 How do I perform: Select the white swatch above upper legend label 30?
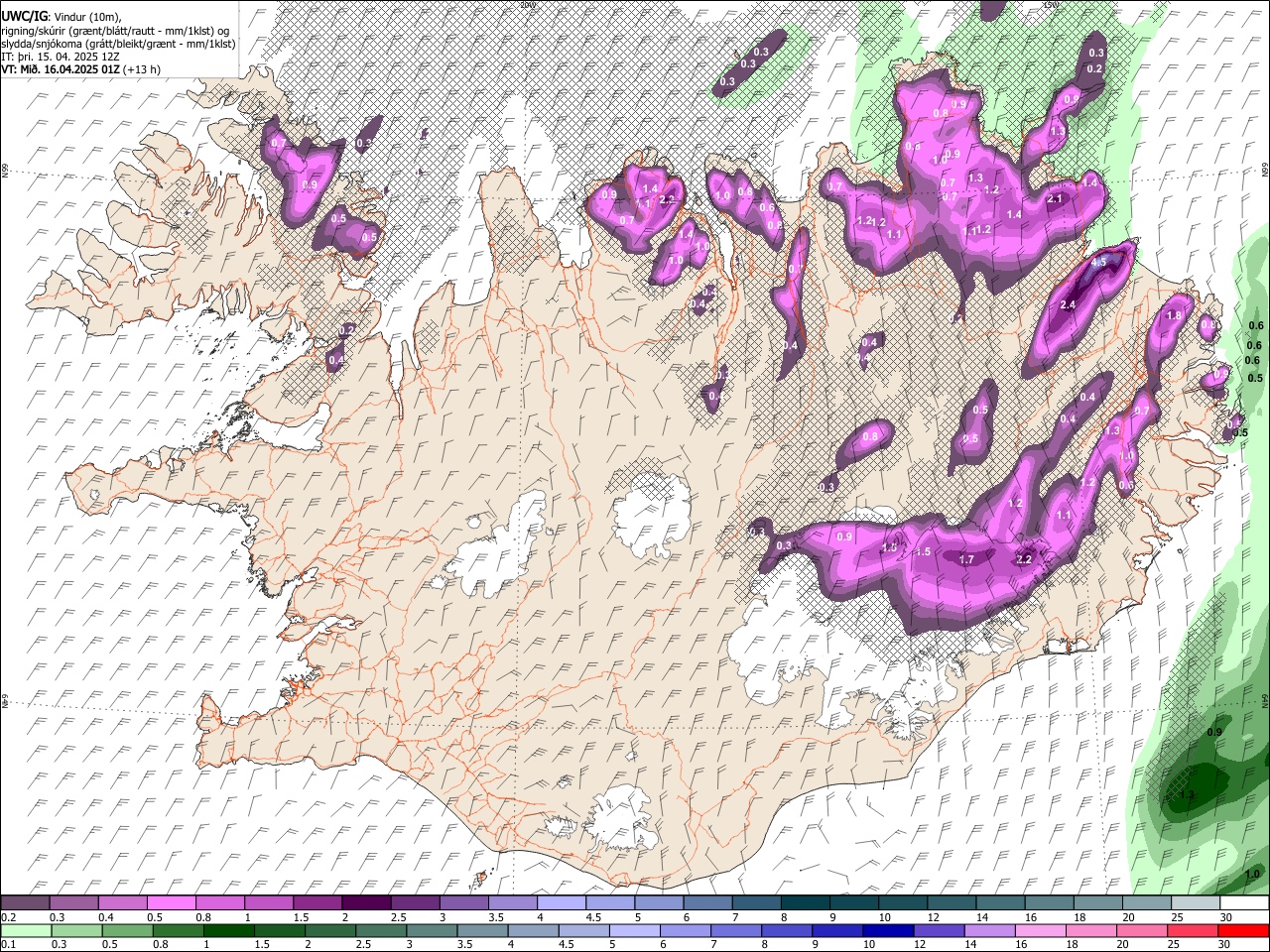tap(1243, 903)
